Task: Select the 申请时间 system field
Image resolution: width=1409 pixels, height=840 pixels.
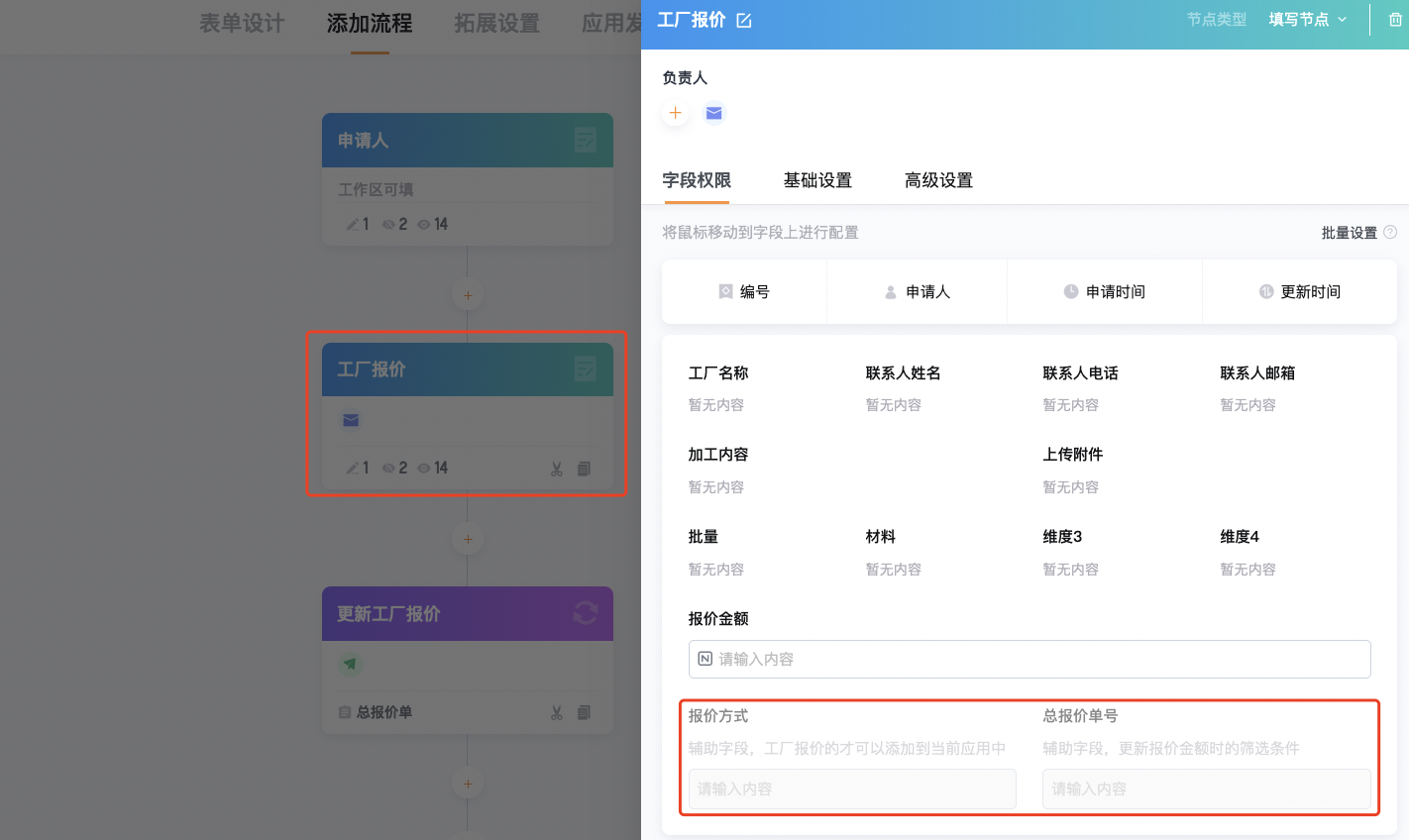Action: [x=1104, y=291]
